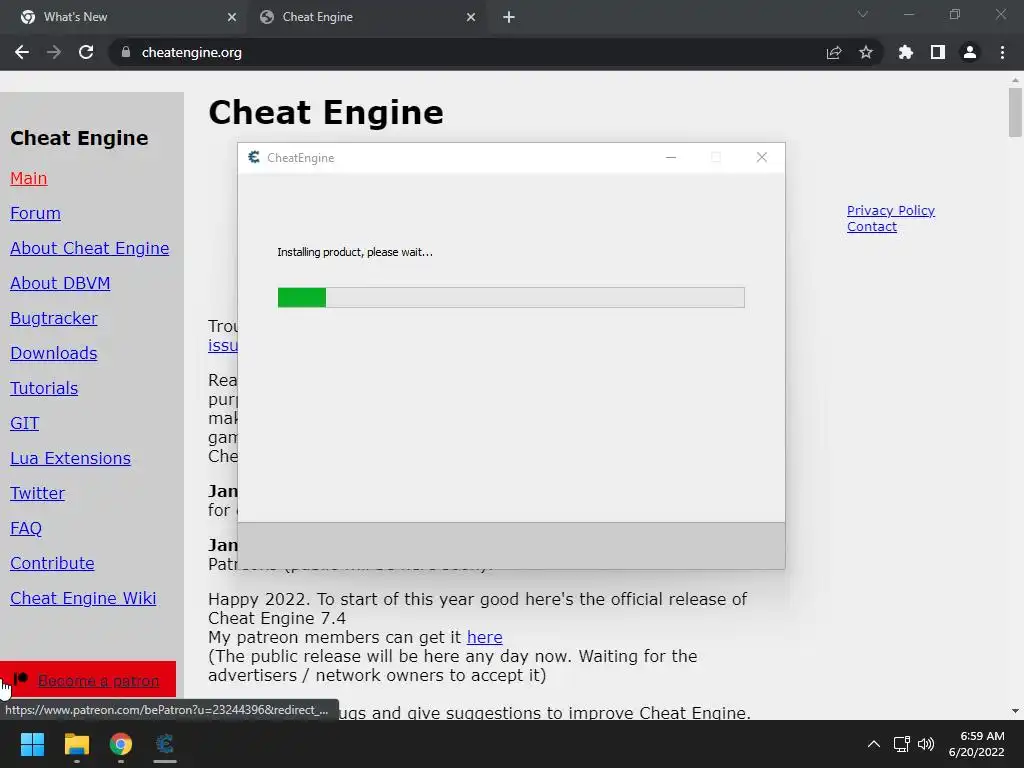Viewport: 1024px width, 768px height.
Task: Click the installer progress bar
Action: coord(511,297)
